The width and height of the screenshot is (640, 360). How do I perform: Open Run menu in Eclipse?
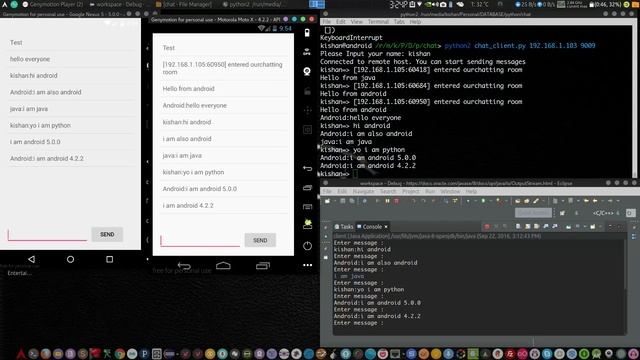(430, 191)
